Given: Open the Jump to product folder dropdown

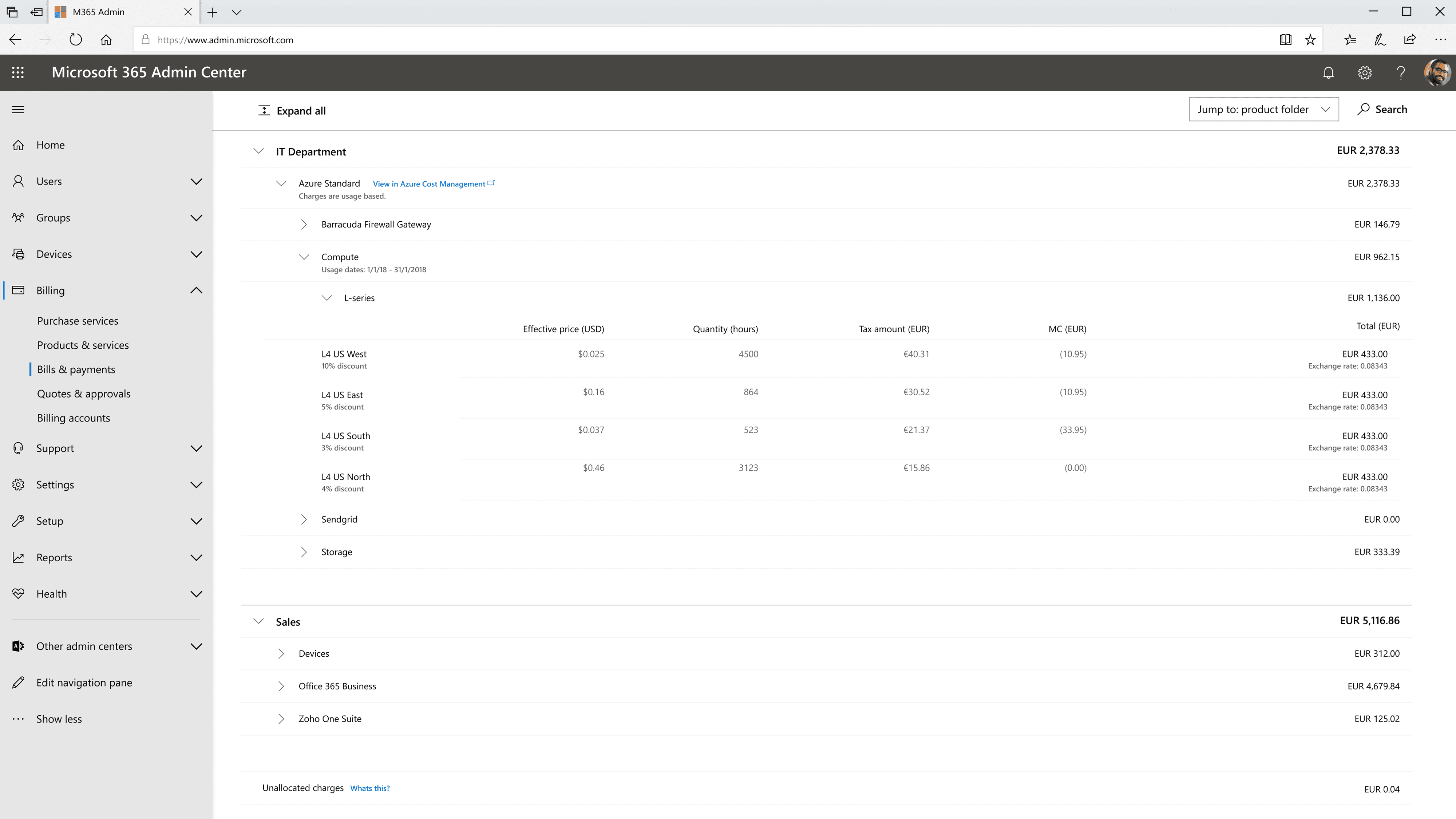Looking at the screenshot, I should point(1264,109).
